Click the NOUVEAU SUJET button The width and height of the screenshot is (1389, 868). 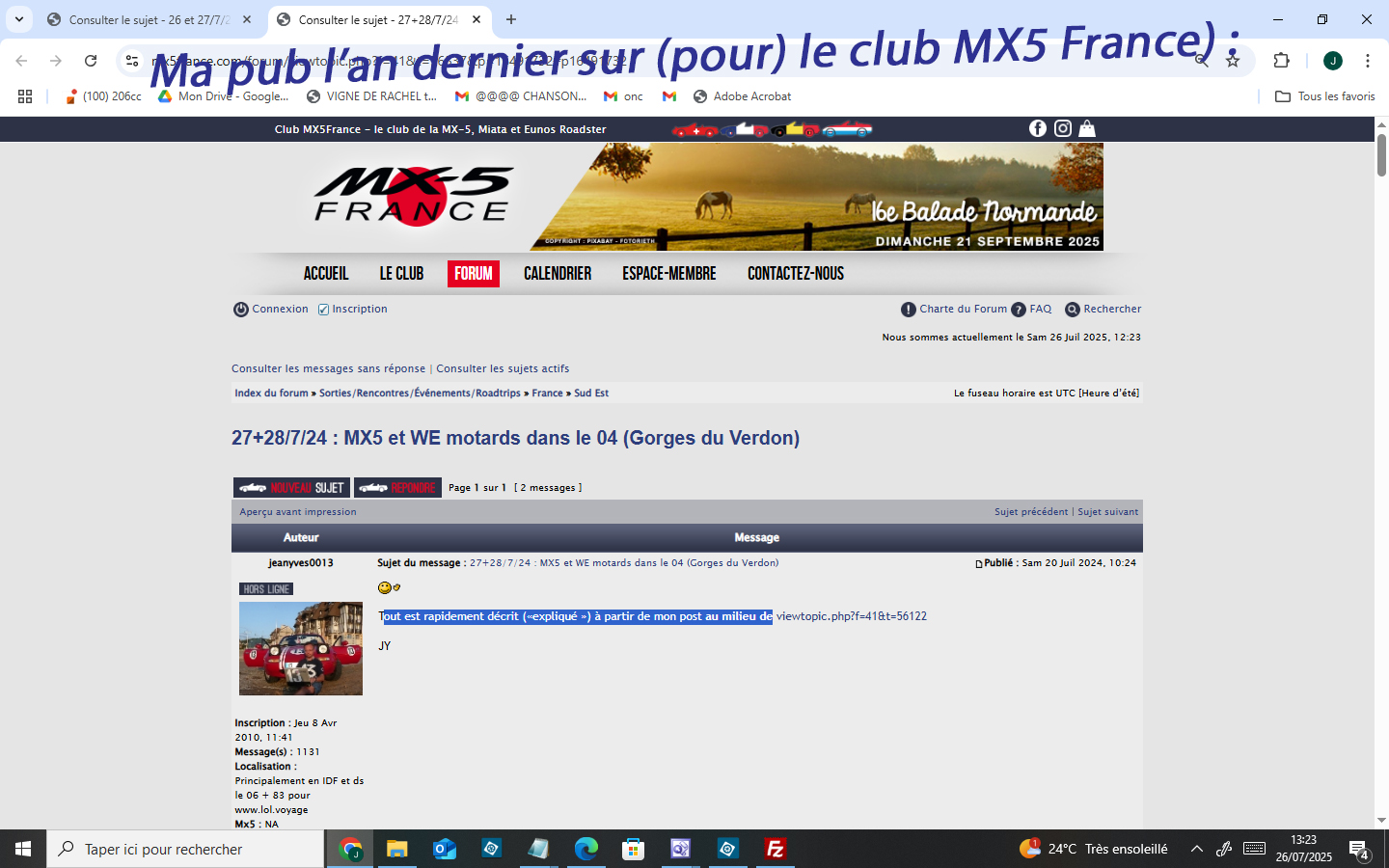point(291,488)
